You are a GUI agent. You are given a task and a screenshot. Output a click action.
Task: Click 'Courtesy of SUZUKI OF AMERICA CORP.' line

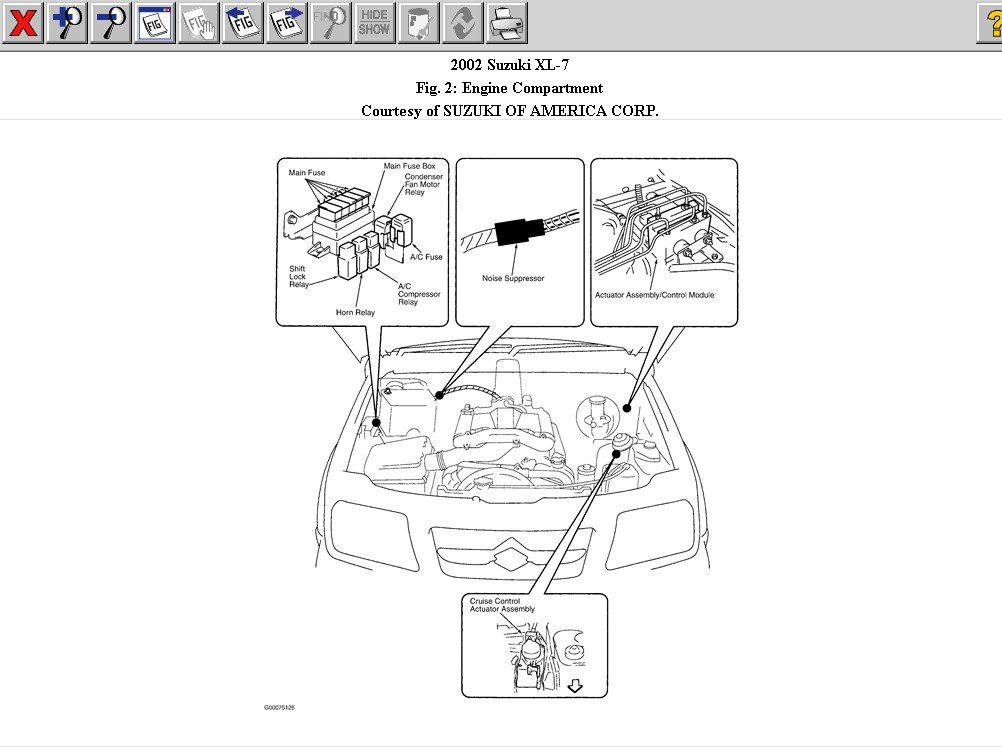[x=509, y=111]
